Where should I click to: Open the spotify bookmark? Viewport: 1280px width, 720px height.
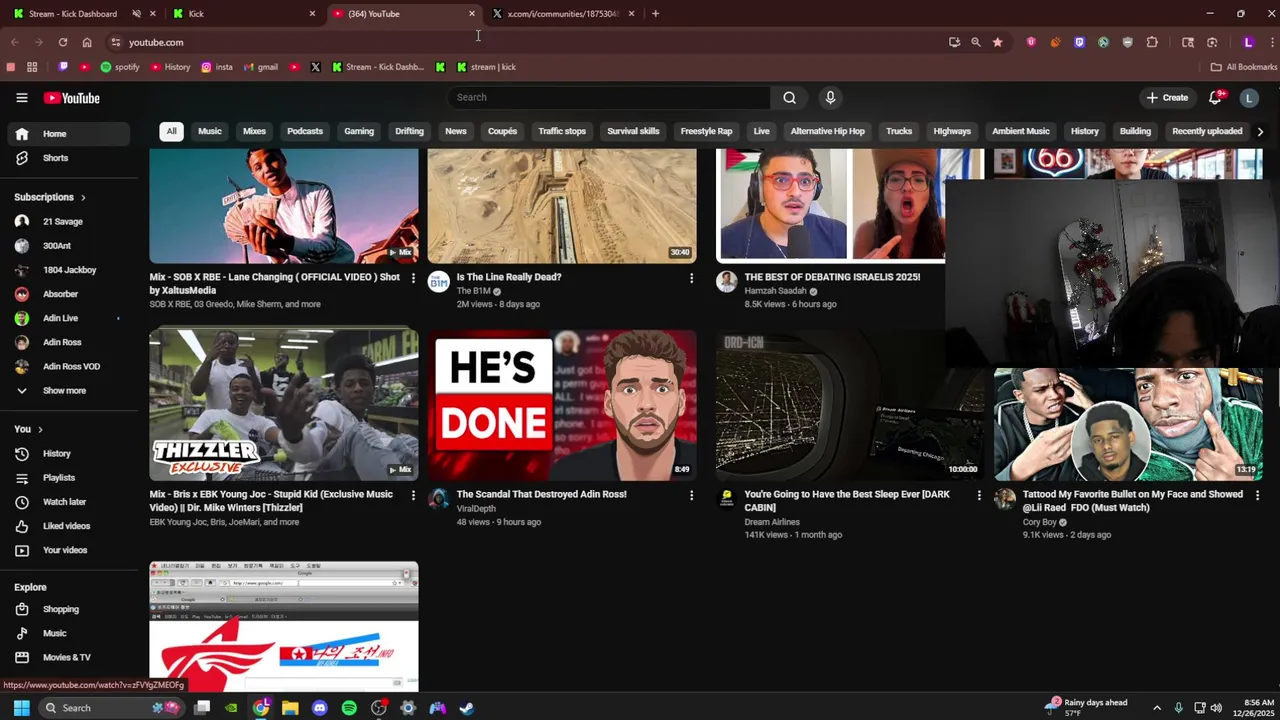[x=120, y=67]
